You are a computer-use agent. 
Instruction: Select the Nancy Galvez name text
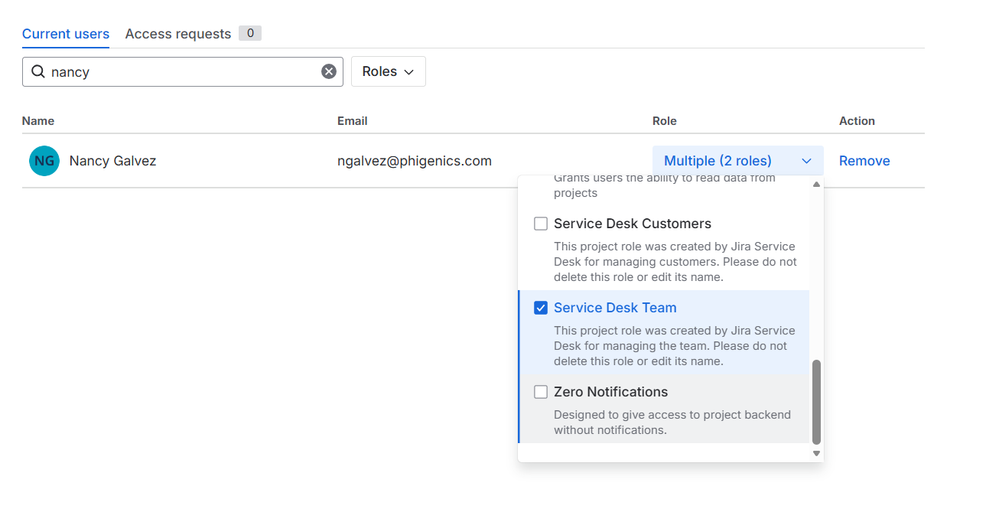[x=113, y=161]
